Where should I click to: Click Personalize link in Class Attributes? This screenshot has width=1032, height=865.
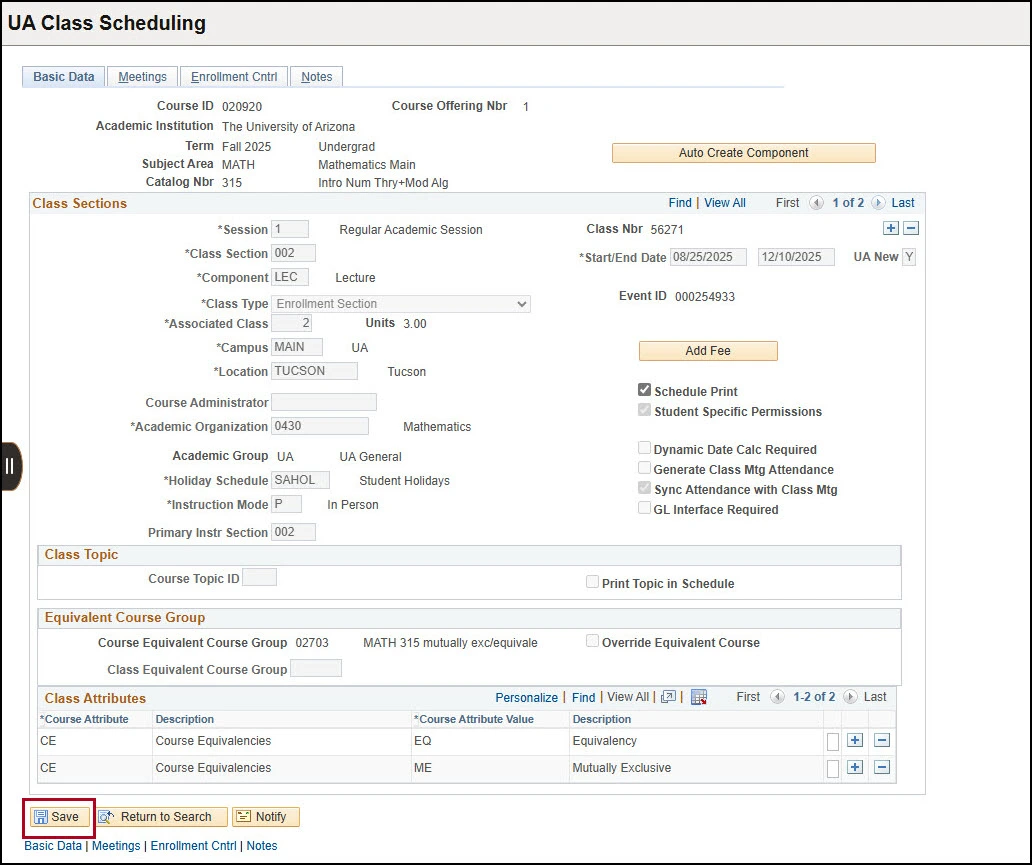pyautogui.click(x=527, y=697)
